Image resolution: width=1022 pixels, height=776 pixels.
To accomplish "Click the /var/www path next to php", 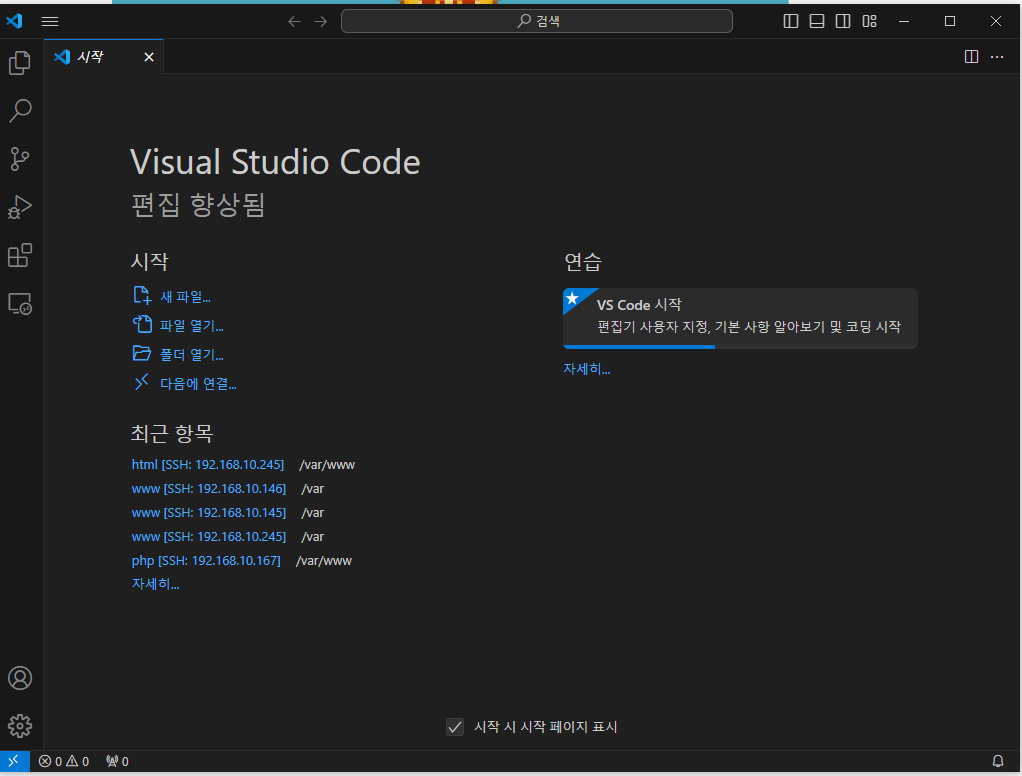I will [x=324, y=561].
